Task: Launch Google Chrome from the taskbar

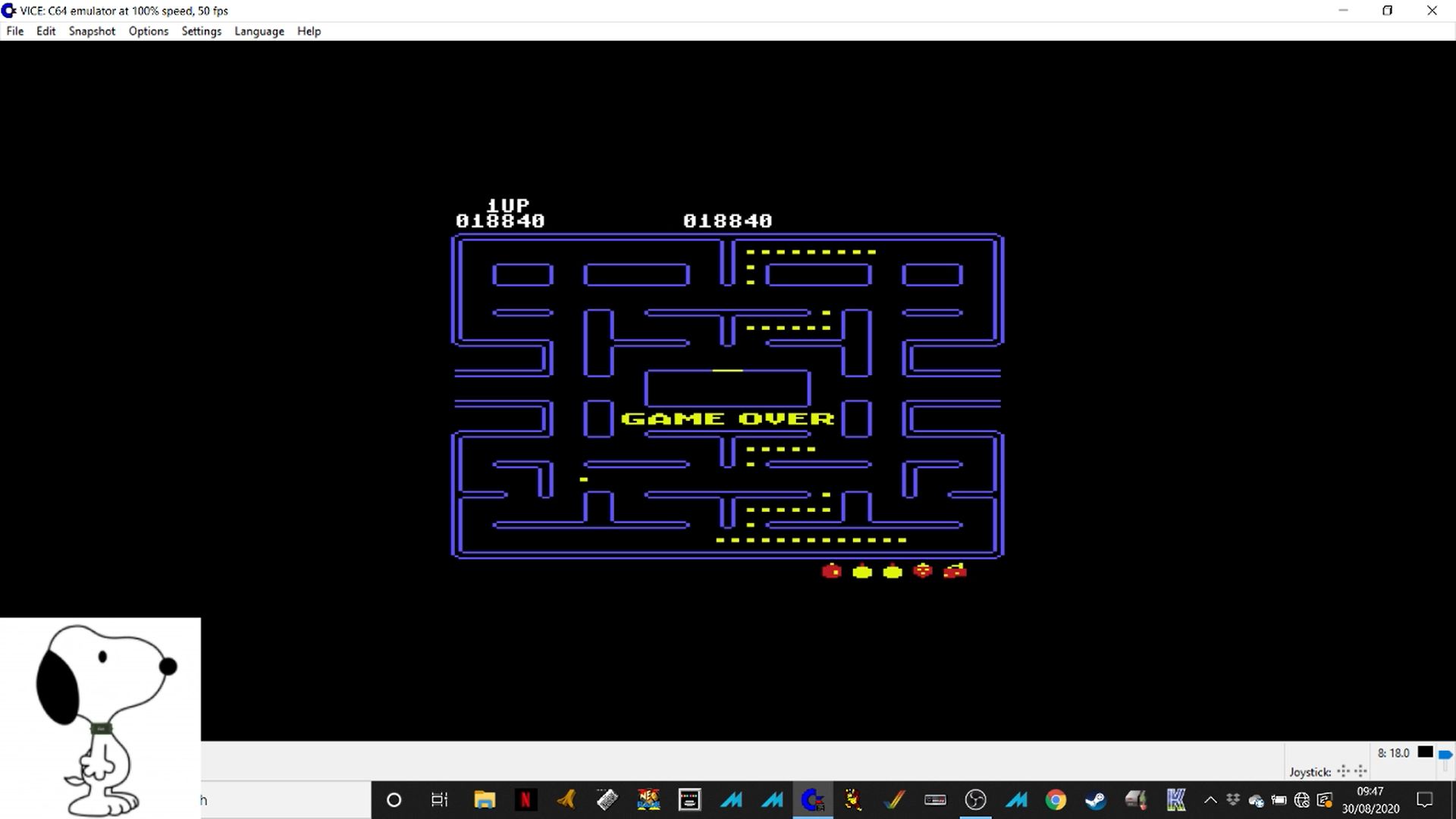Action: click(1055, 800)
